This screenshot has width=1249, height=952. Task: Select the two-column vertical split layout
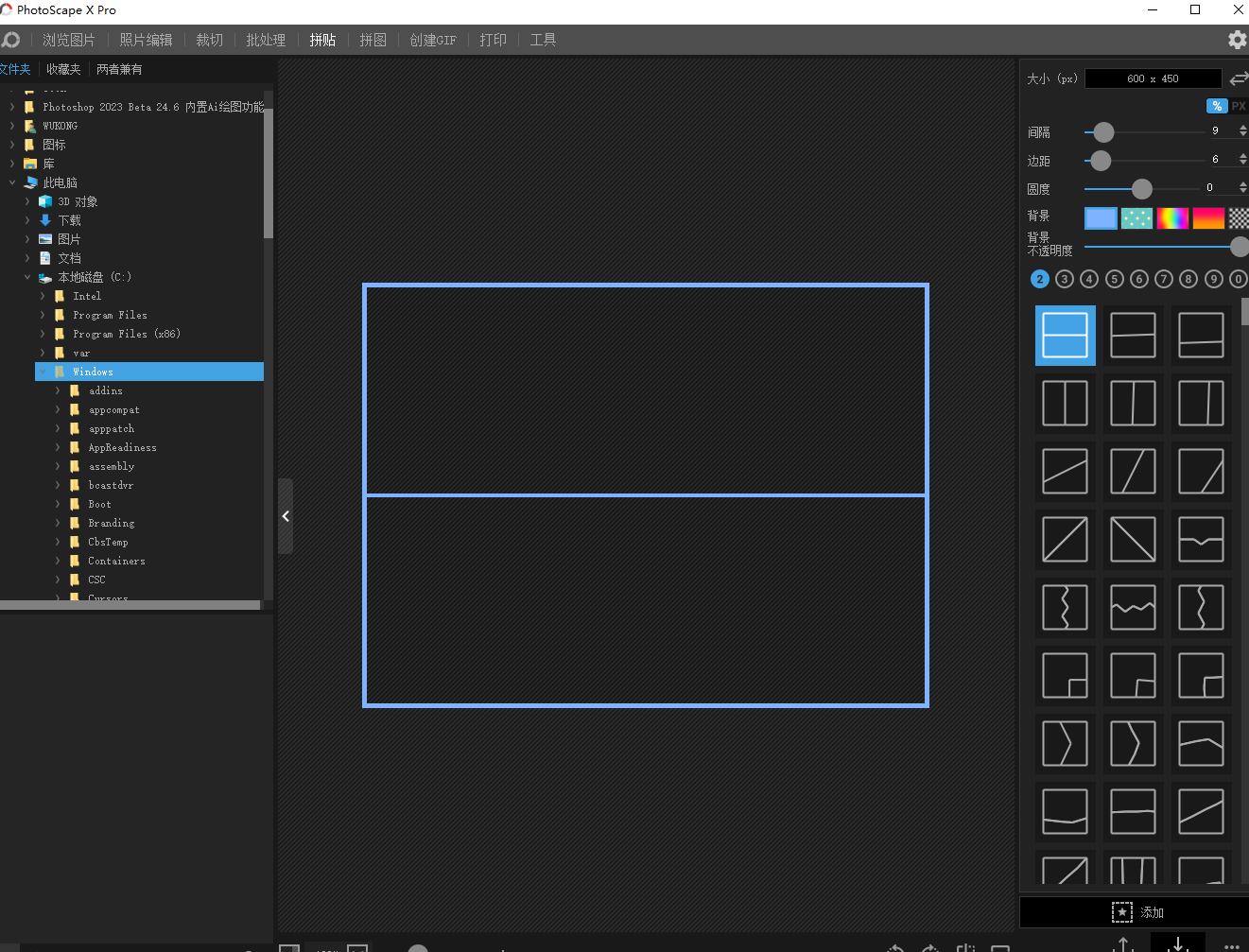(x=1065, y=404)
